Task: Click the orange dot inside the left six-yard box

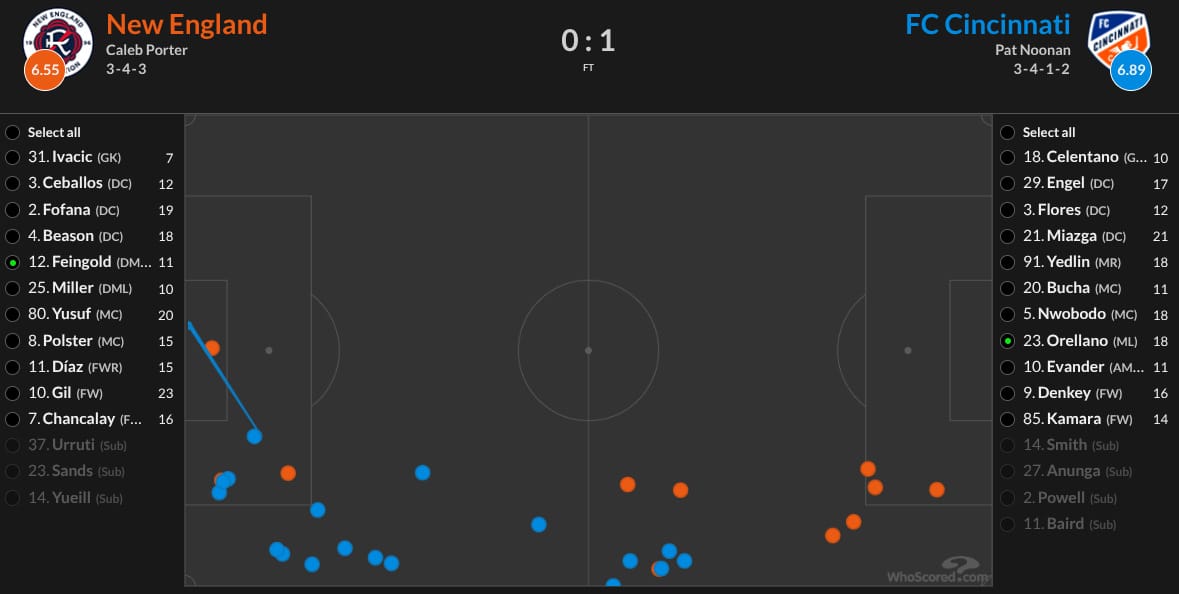Action: (x=212, y=348)
